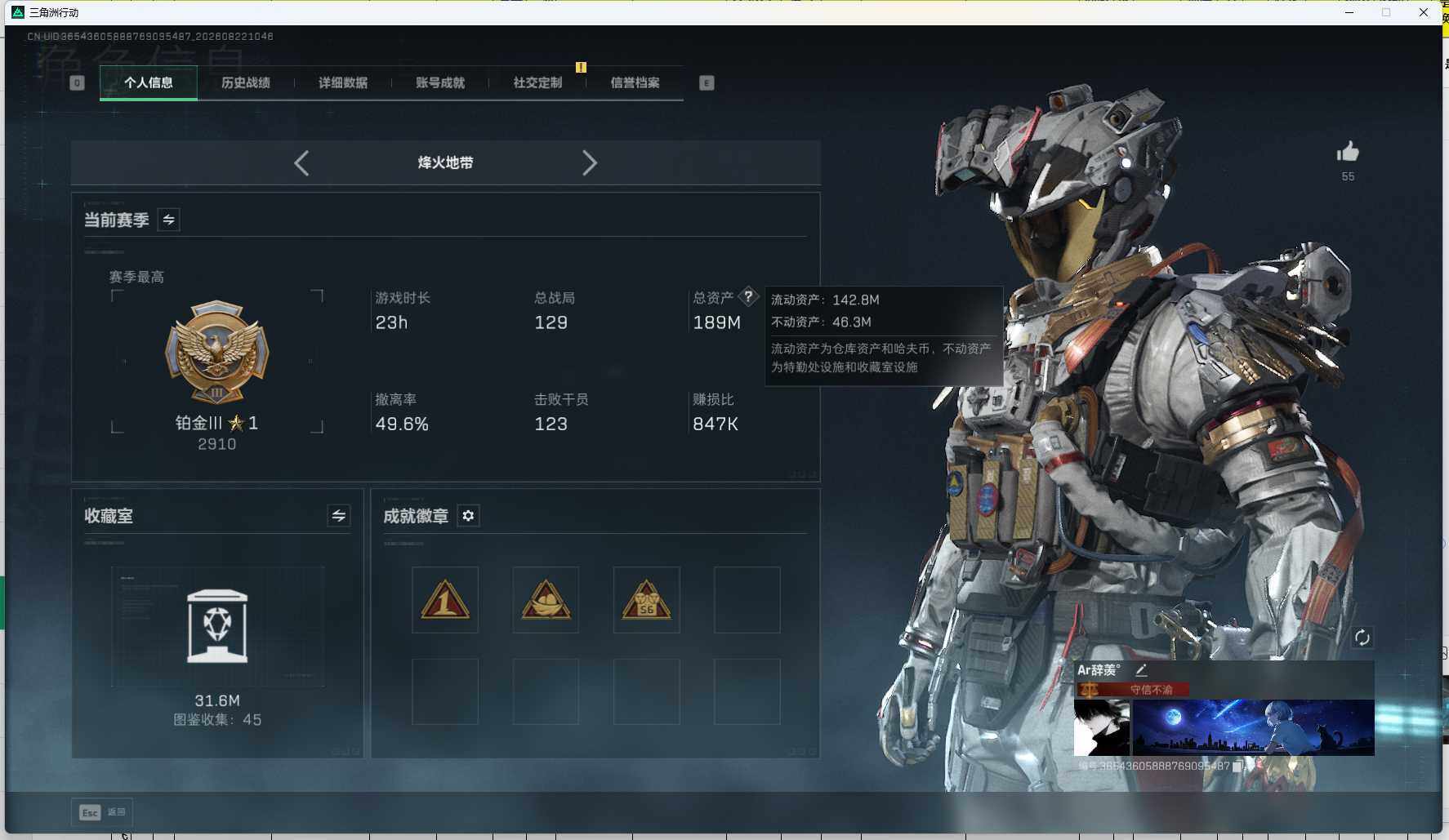Click the 社交定制 yellow notification marker
The width and height of the screenshot is (1449, 840).
581,67
